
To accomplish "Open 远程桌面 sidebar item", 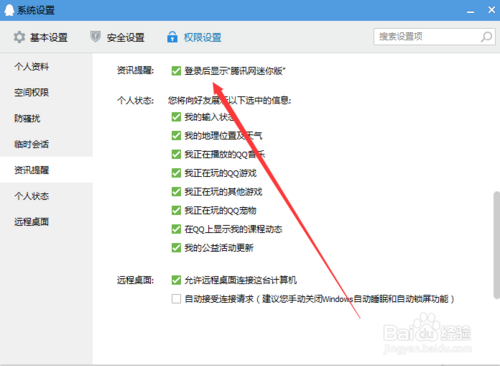I will (46, 222).
